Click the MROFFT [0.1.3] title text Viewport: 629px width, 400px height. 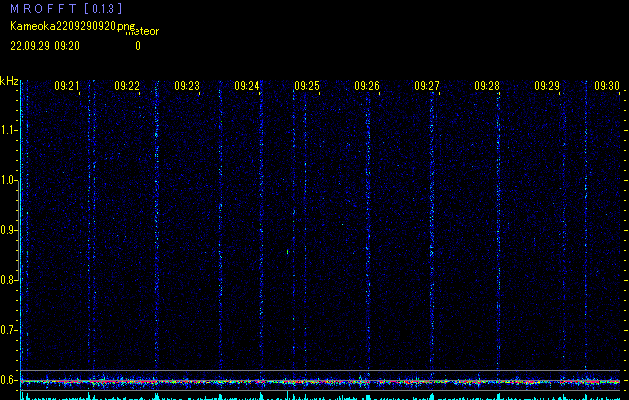(x=66, y=8)
